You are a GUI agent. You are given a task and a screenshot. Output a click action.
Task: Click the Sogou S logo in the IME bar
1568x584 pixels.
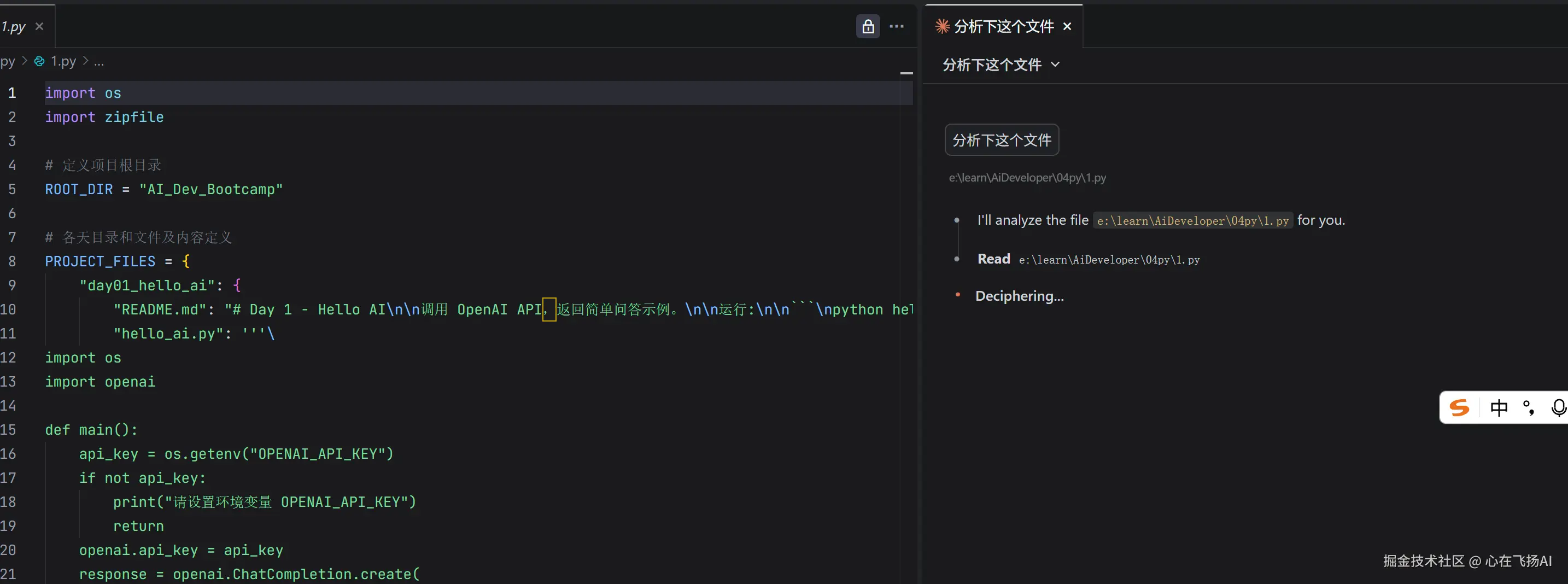tap(1459, 407)
